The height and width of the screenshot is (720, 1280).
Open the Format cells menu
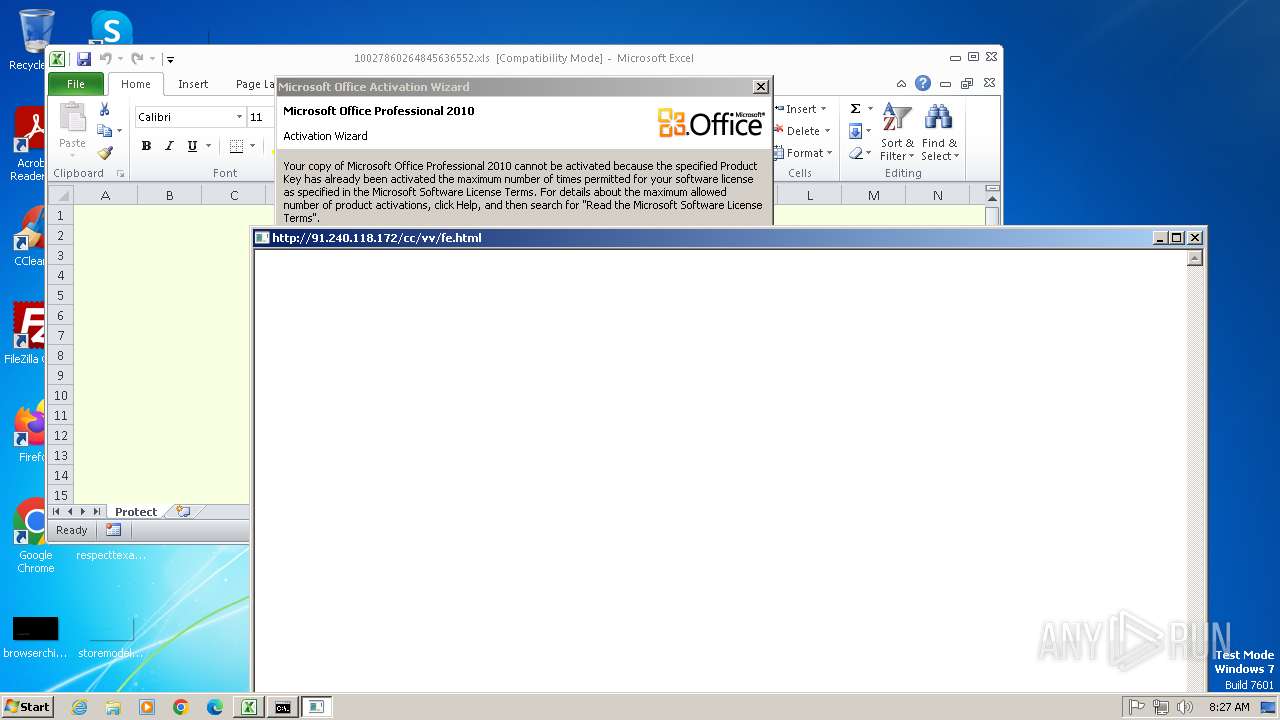tap(803, 153)
